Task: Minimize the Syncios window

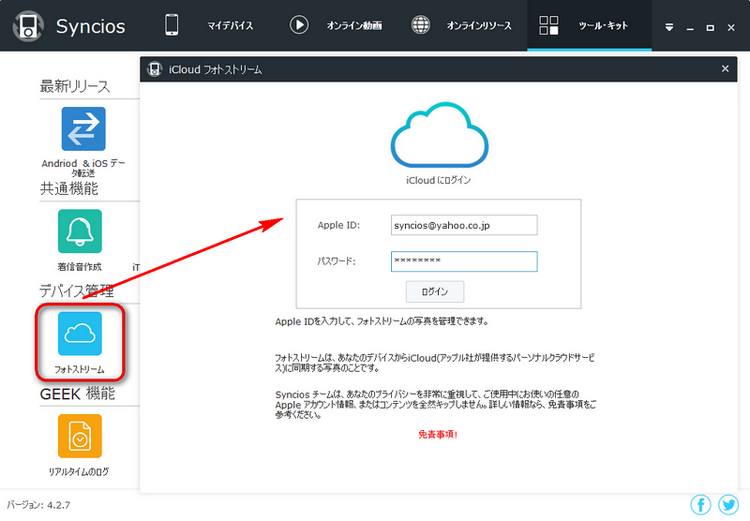Action: tap(690, 29)
